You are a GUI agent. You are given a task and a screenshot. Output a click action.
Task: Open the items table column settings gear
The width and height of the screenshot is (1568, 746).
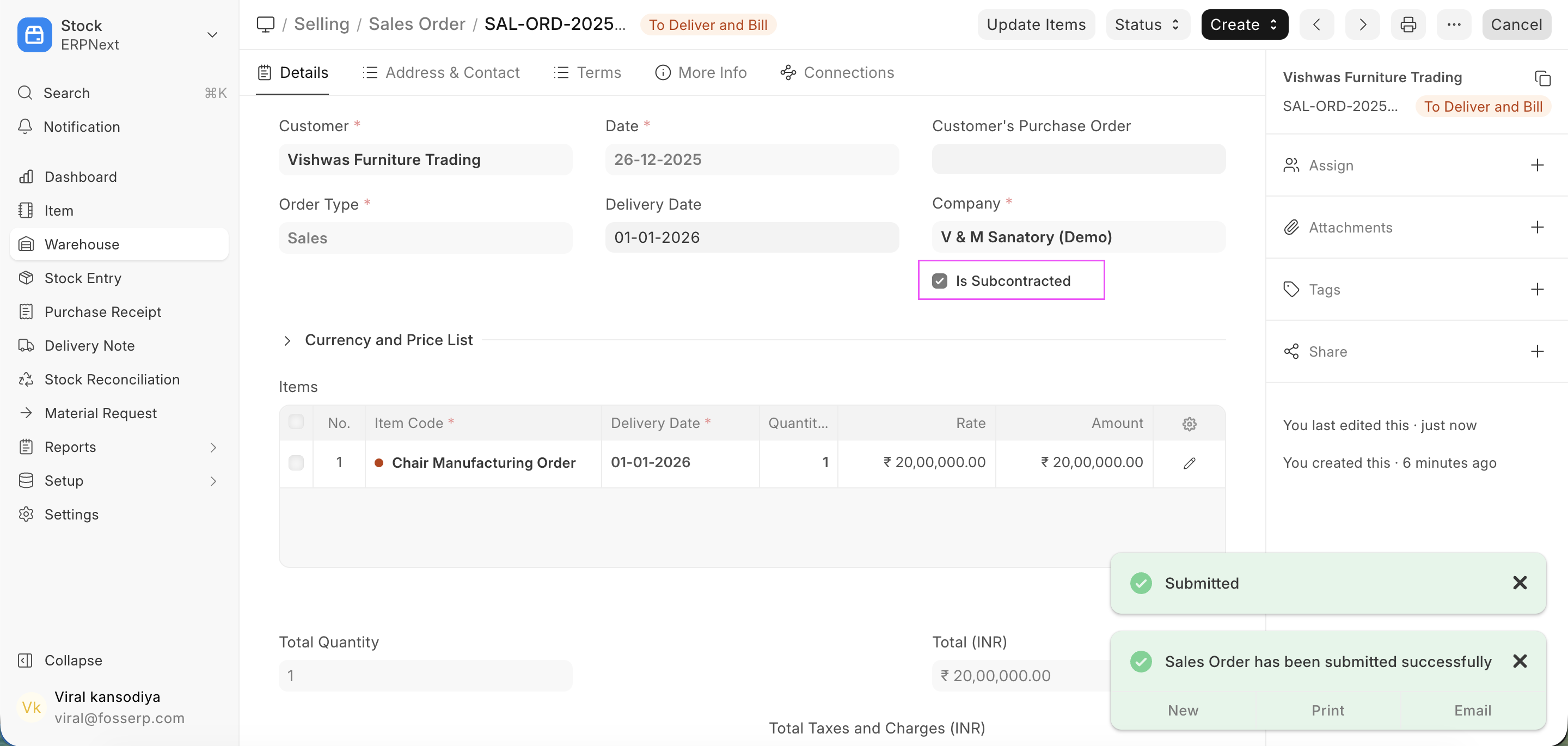click(1189, 423)
